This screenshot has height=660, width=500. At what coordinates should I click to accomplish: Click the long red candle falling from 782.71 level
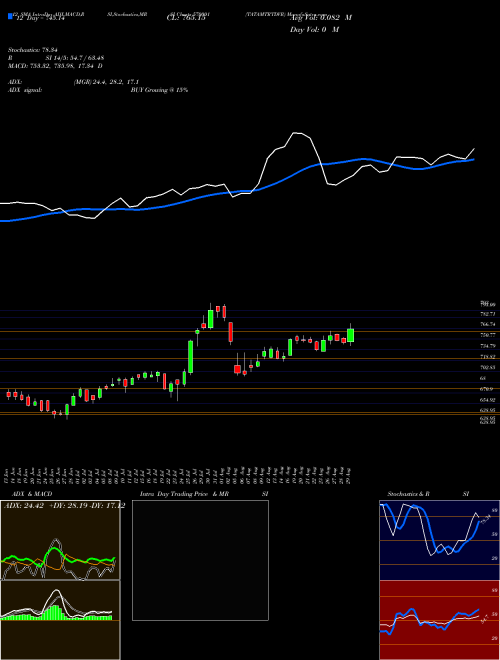point(231,333)
